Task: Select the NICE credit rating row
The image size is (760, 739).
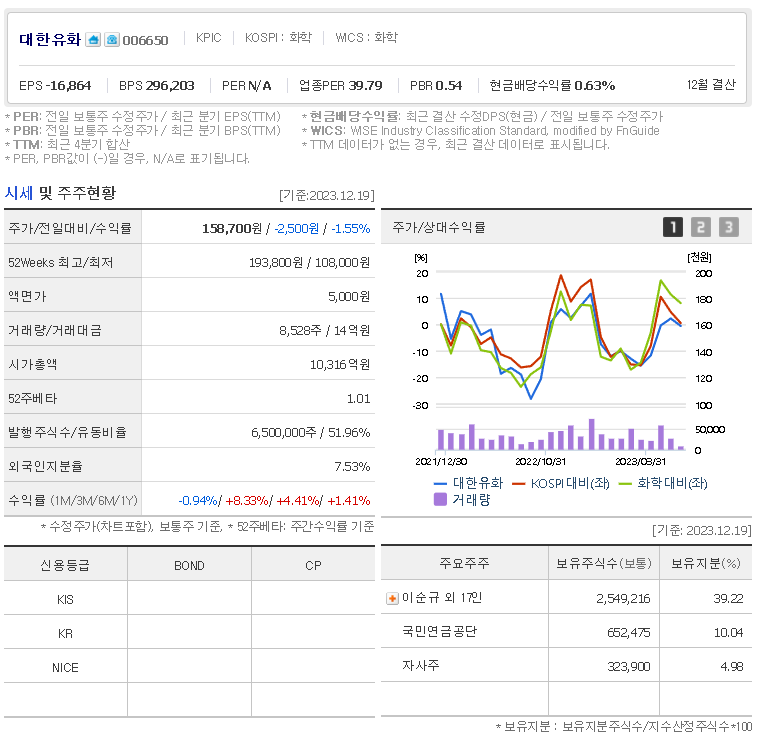Action: click(190, 667)
